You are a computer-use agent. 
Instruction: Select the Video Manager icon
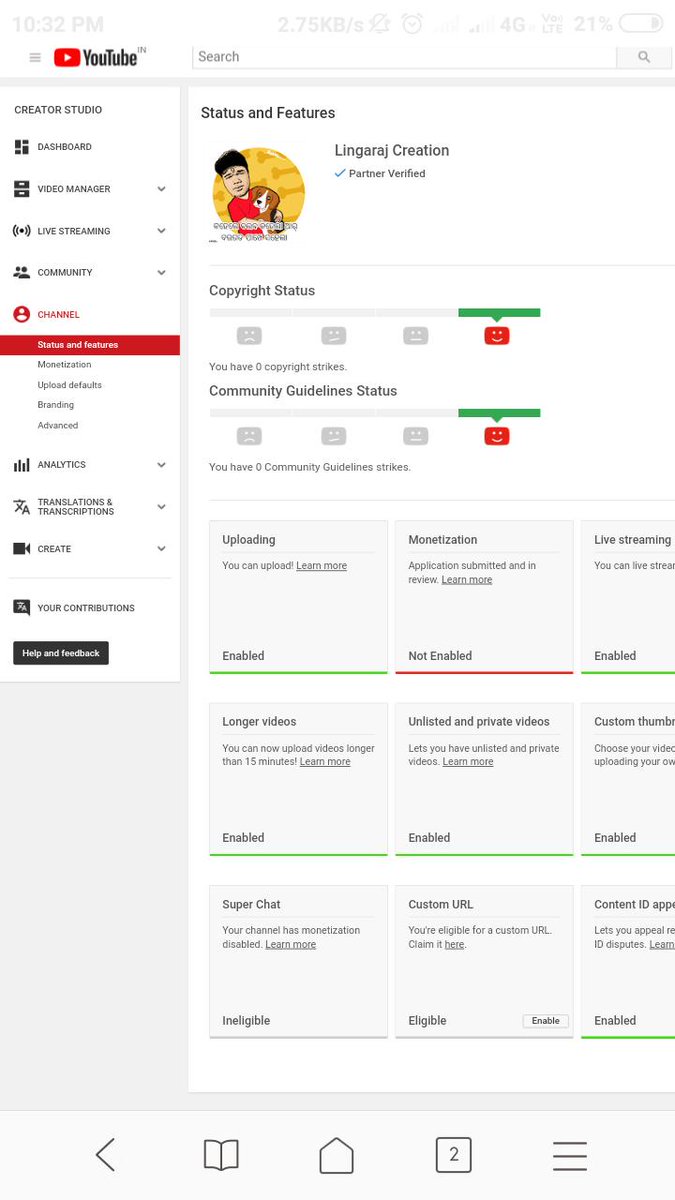click(22, 189)
